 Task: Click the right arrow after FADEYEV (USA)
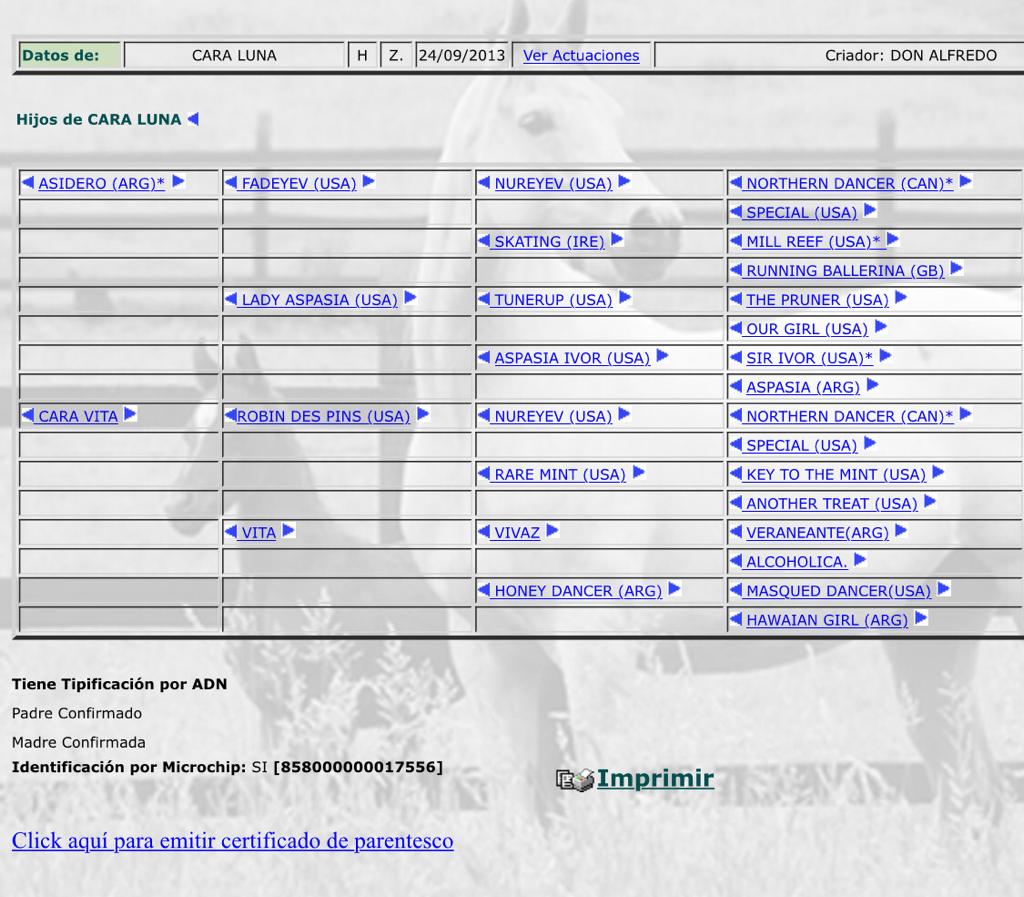coord(368,182)
